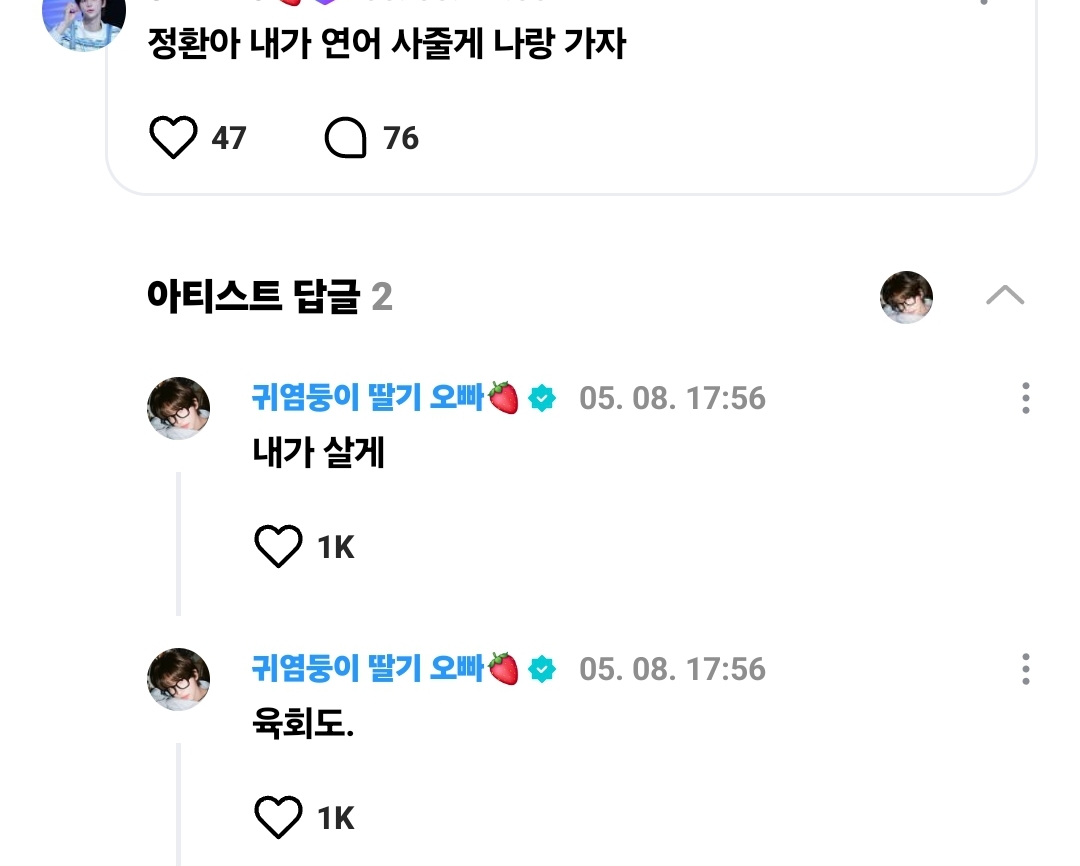Tap the small artist avatar beside the chevron
The image size is (1080, 866).
906,297
